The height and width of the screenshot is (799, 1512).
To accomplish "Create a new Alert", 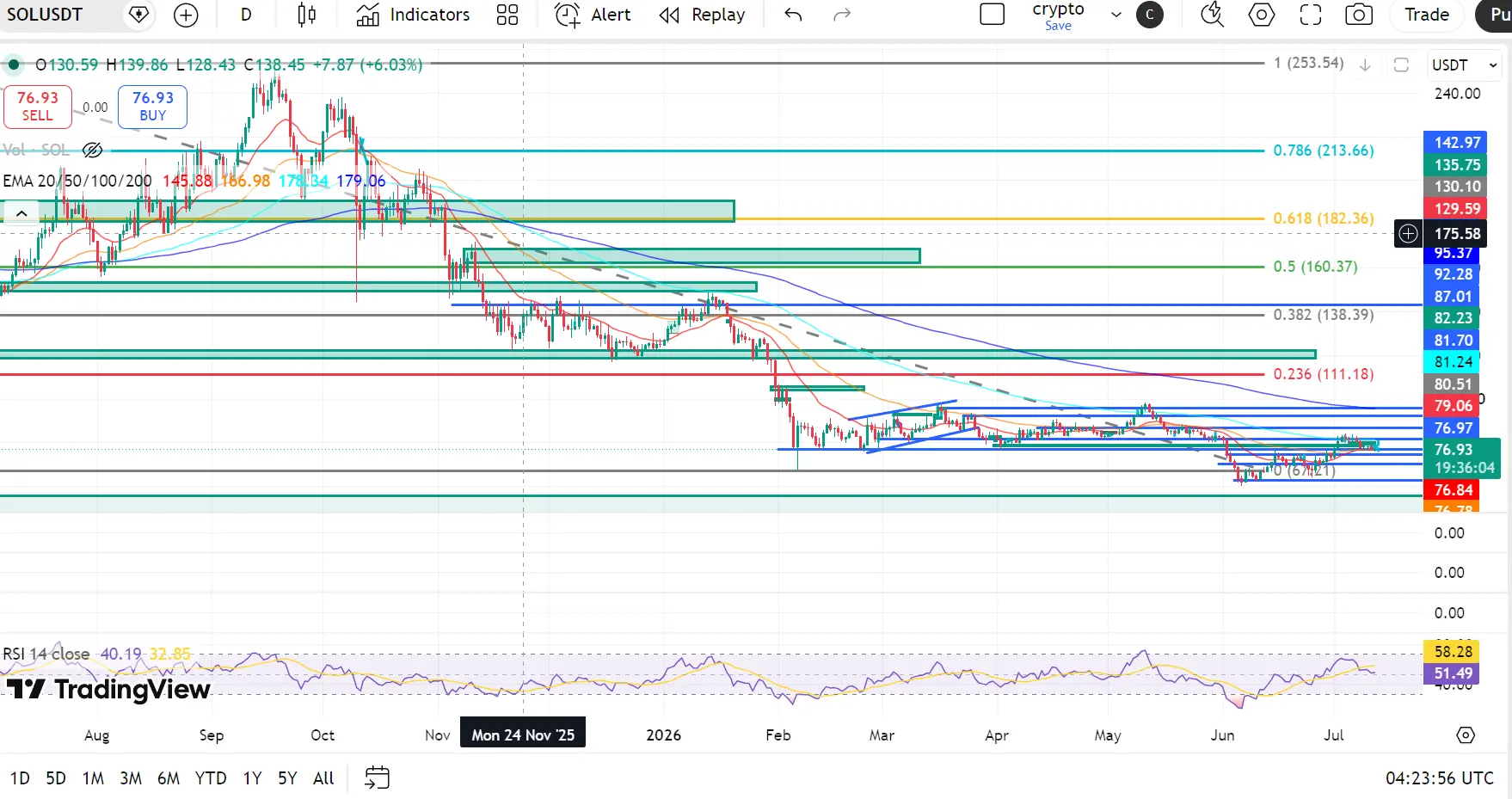I will coord(593,15).
